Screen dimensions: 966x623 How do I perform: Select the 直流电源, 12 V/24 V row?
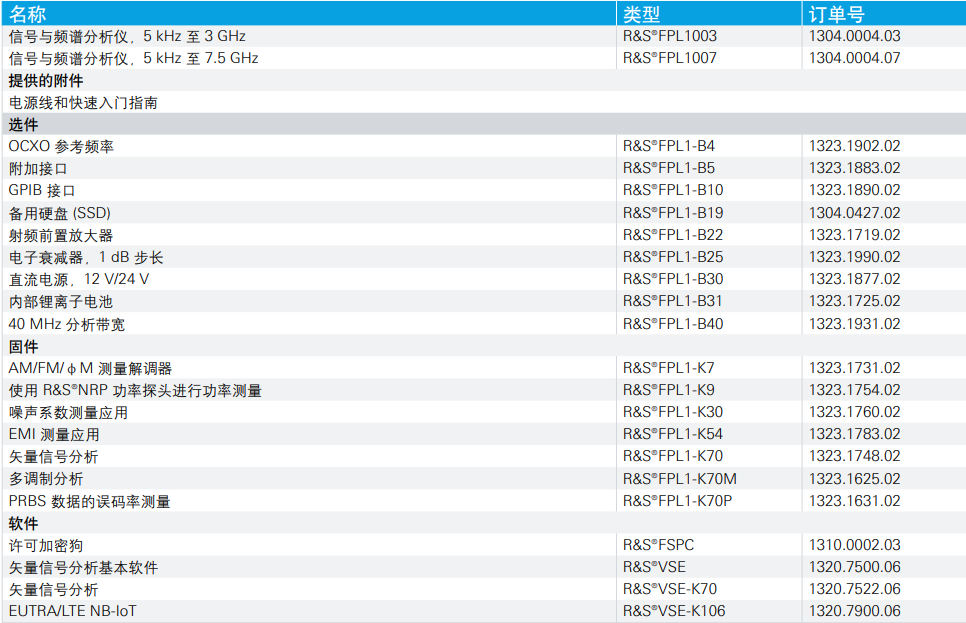(x=79, y=280)
